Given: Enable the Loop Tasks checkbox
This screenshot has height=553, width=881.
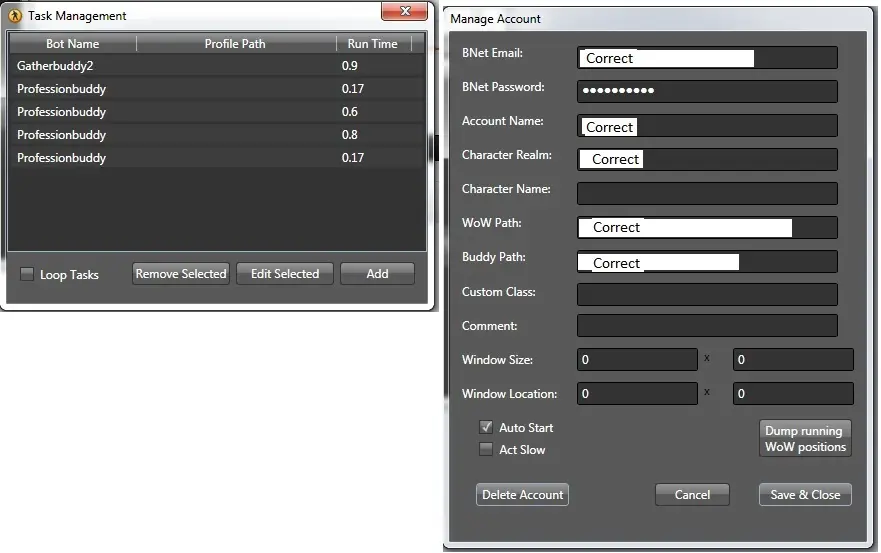Looking at the screenshot, I should click(27, 274).
